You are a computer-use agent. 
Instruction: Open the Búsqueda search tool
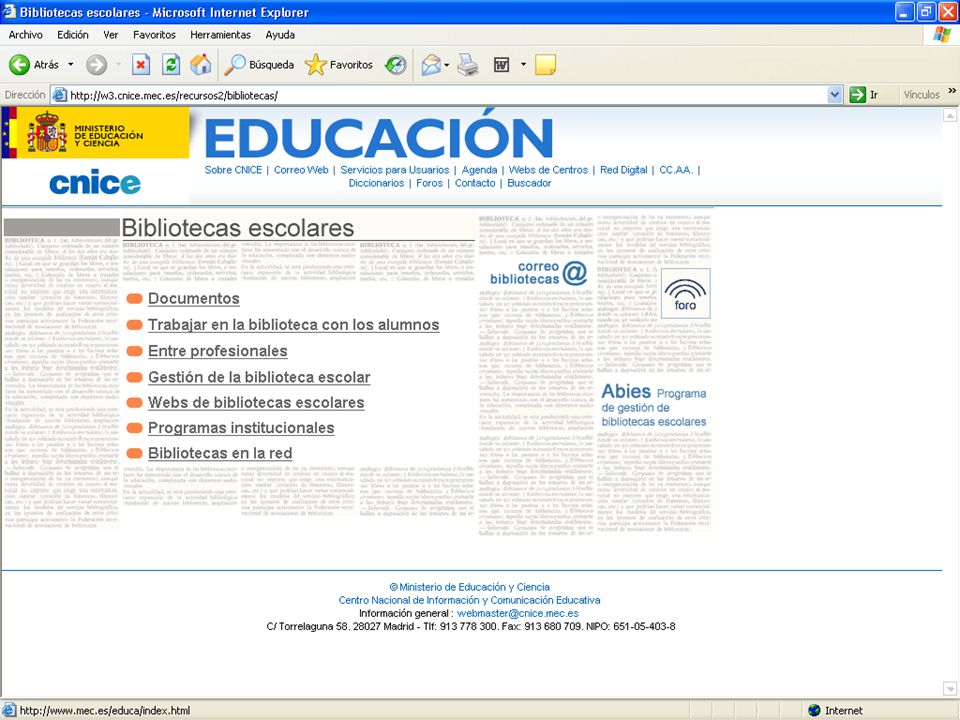pyautogui.click(x=259, y=64)
